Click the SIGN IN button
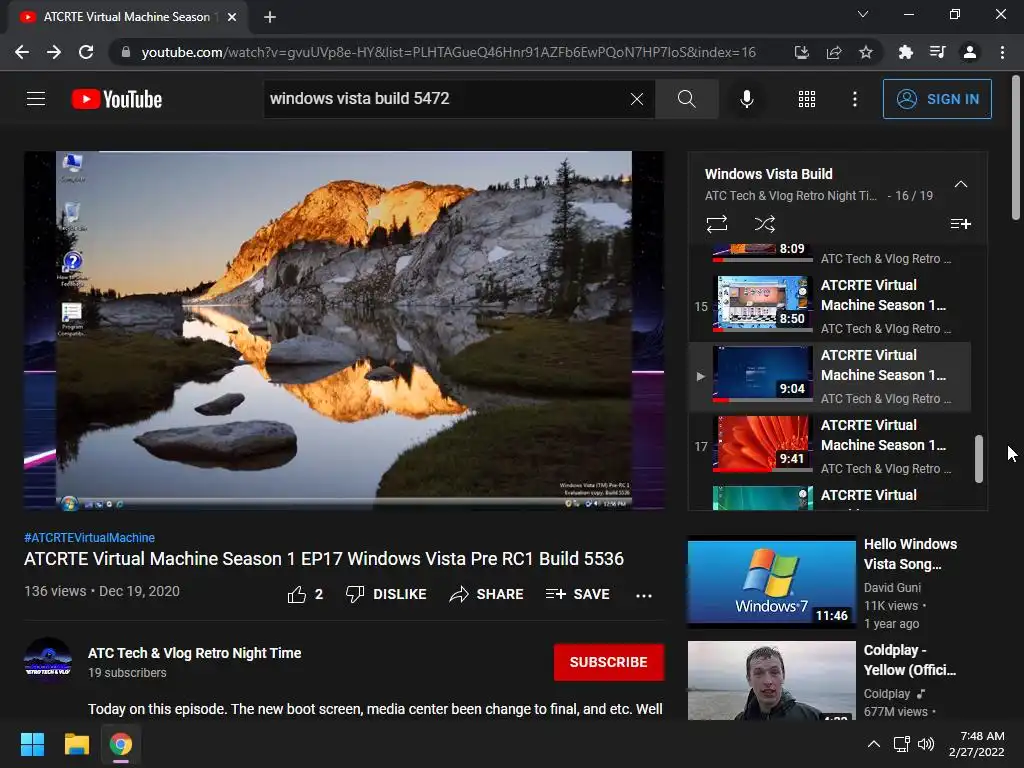 coord(937,99)
